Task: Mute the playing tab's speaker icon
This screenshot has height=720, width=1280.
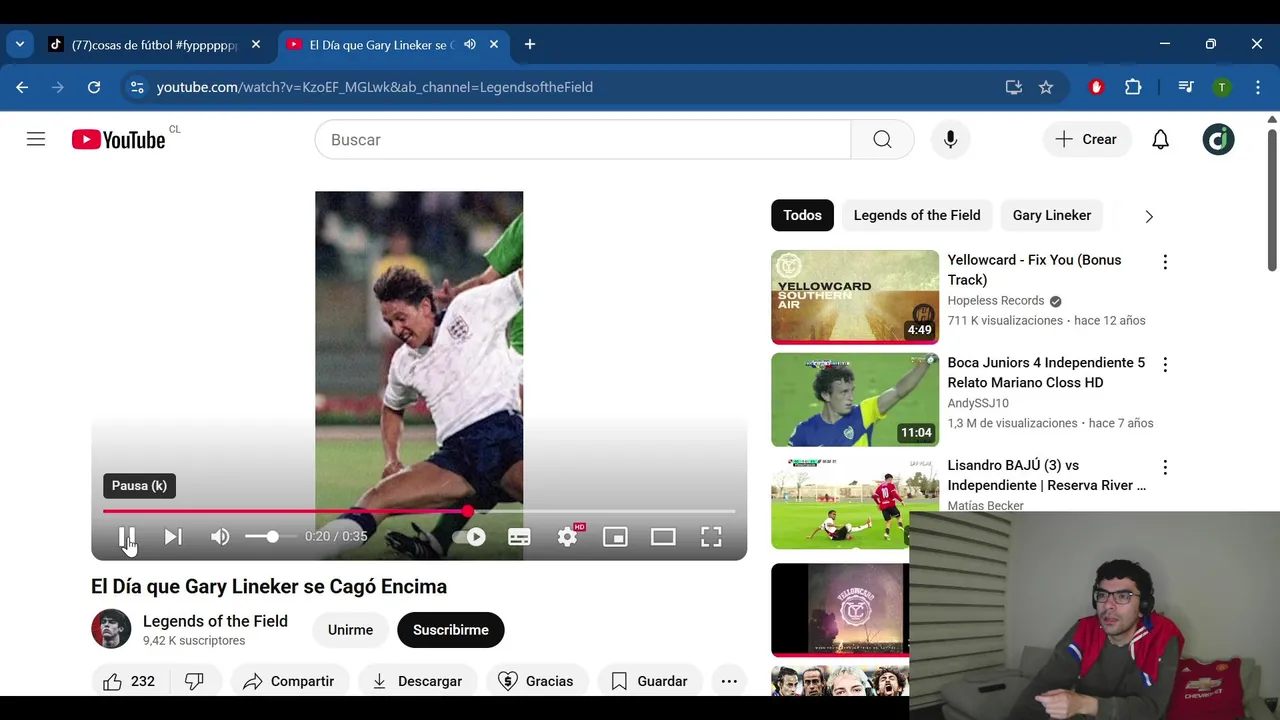Action: [470, 44]
